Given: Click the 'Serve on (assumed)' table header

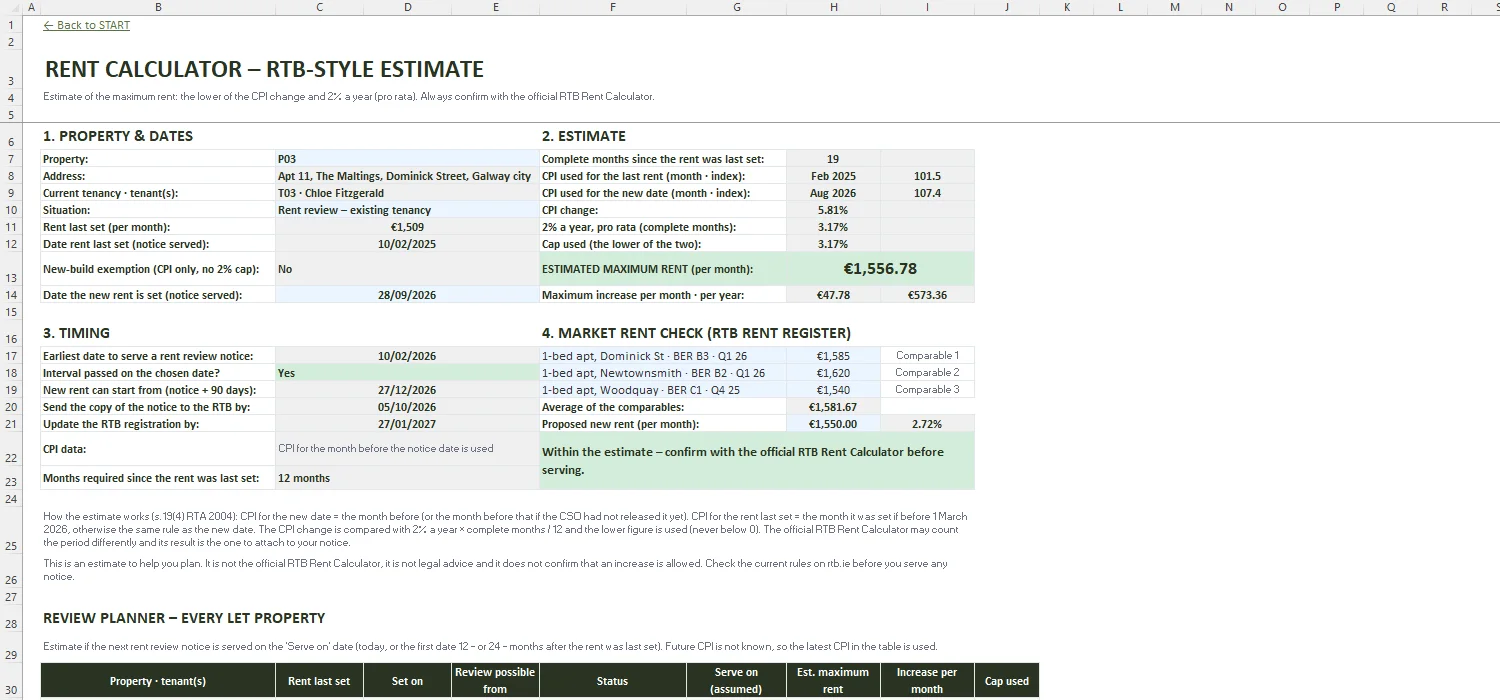Looking at the screenshot, I should click(x=736, y=681).
